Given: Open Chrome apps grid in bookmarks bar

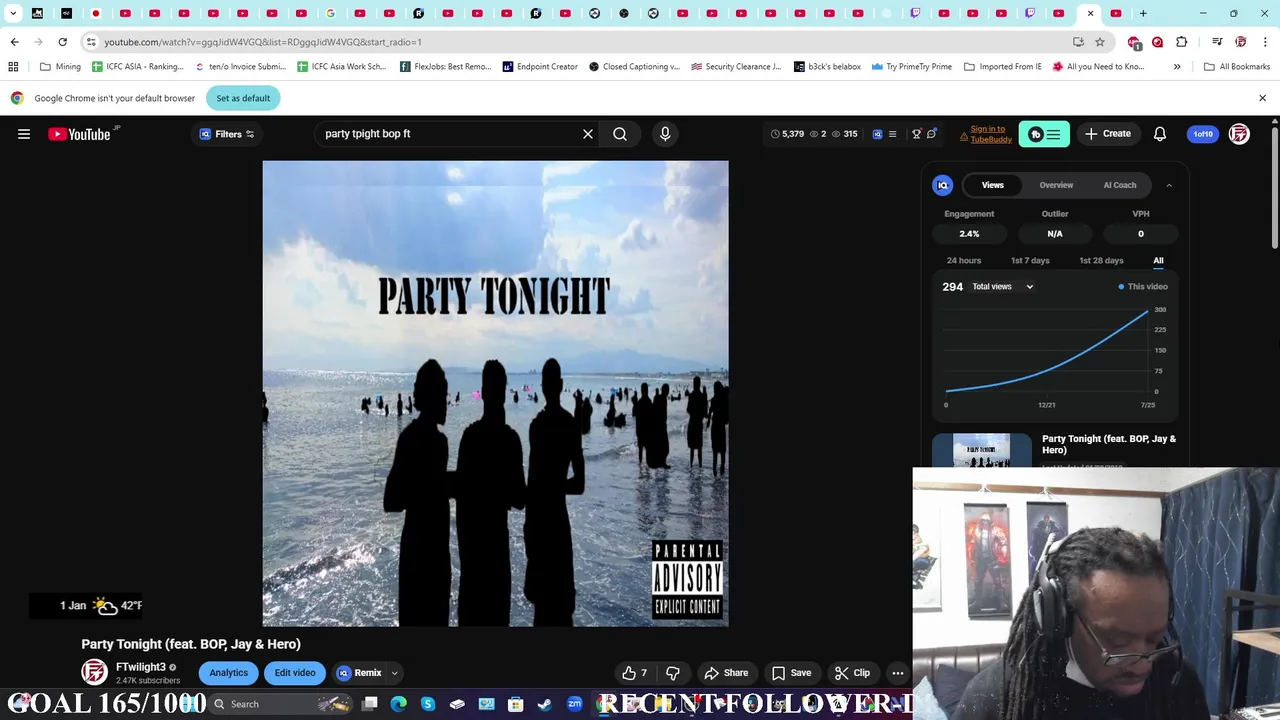Looking at the screenshot, I should [13, 67].
